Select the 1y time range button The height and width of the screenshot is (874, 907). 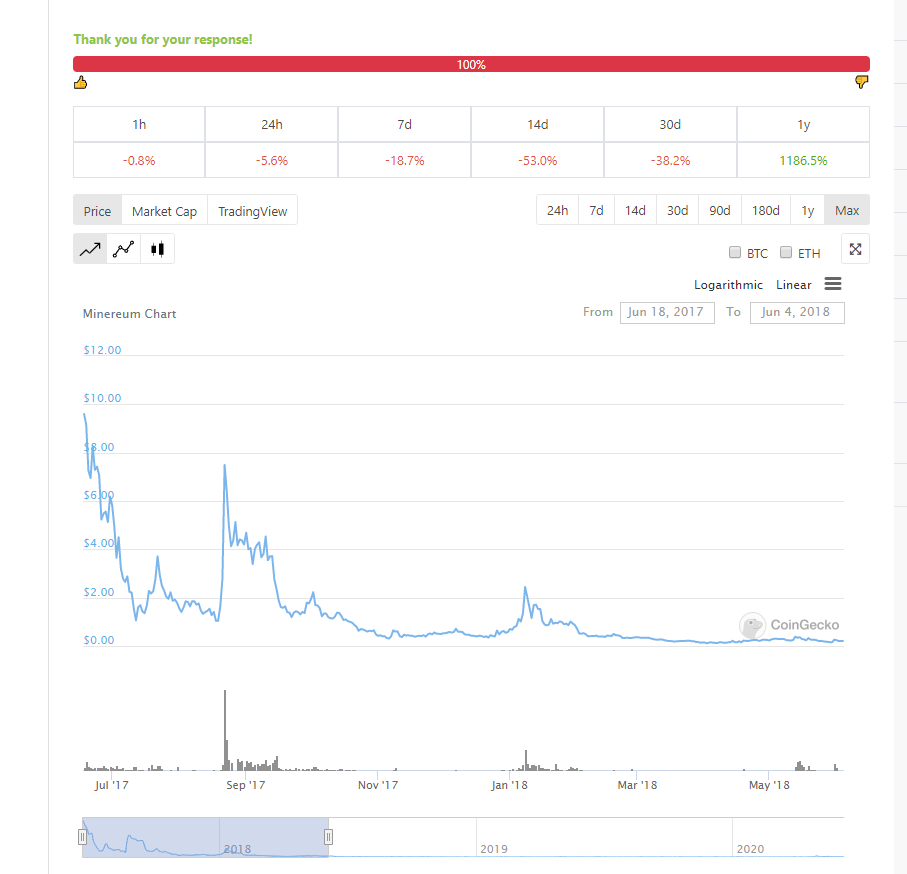[808, 211]
